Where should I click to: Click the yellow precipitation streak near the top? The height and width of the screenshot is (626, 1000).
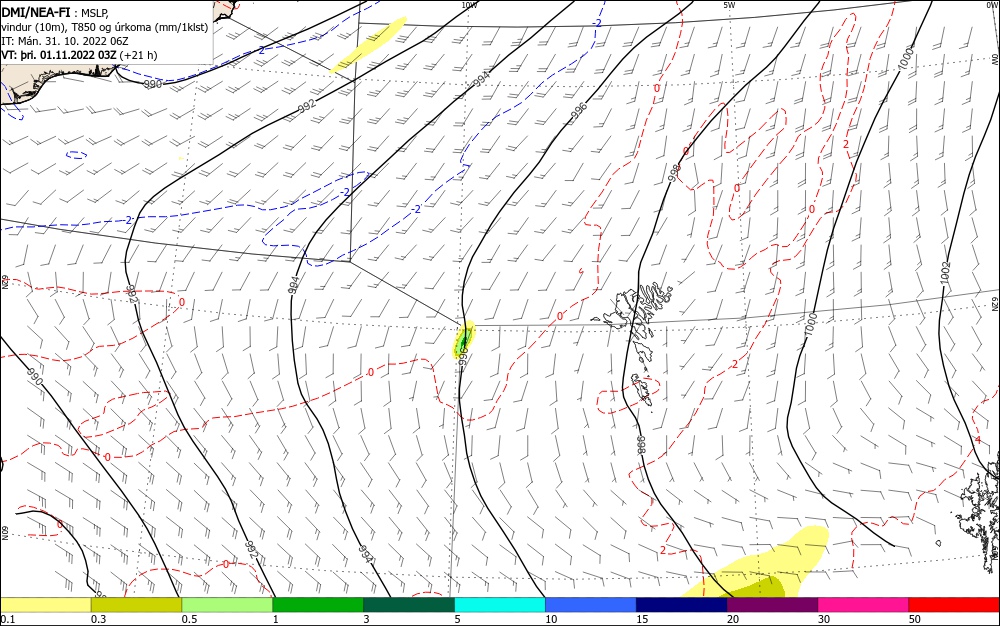pos(368,45)
